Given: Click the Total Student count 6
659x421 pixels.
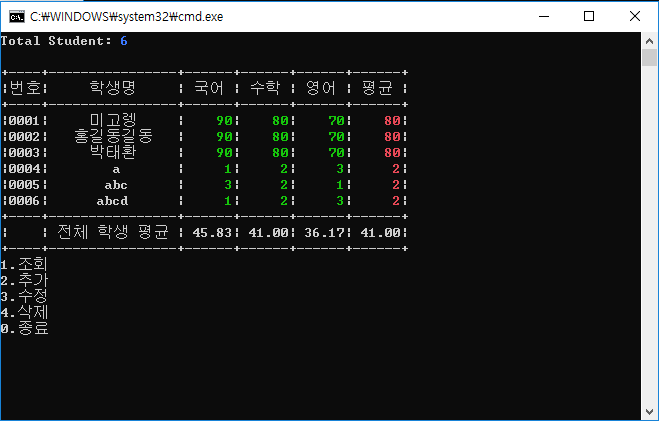Looking at the screenshot, I should pyautogui.click(x=124, y=41).
